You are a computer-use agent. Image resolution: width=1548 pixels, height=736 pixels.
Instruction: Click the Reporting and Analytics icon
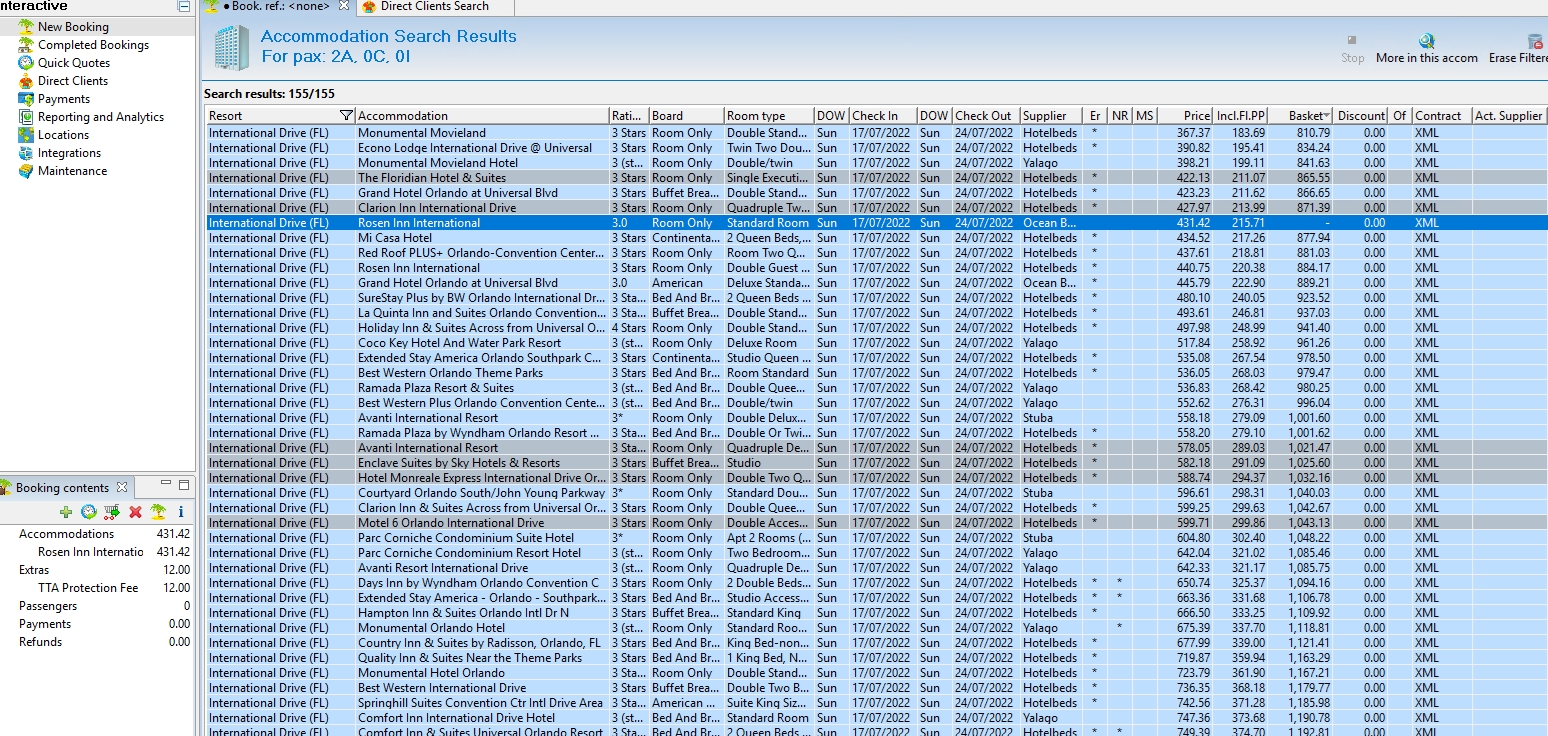click(x=26, y=117)
